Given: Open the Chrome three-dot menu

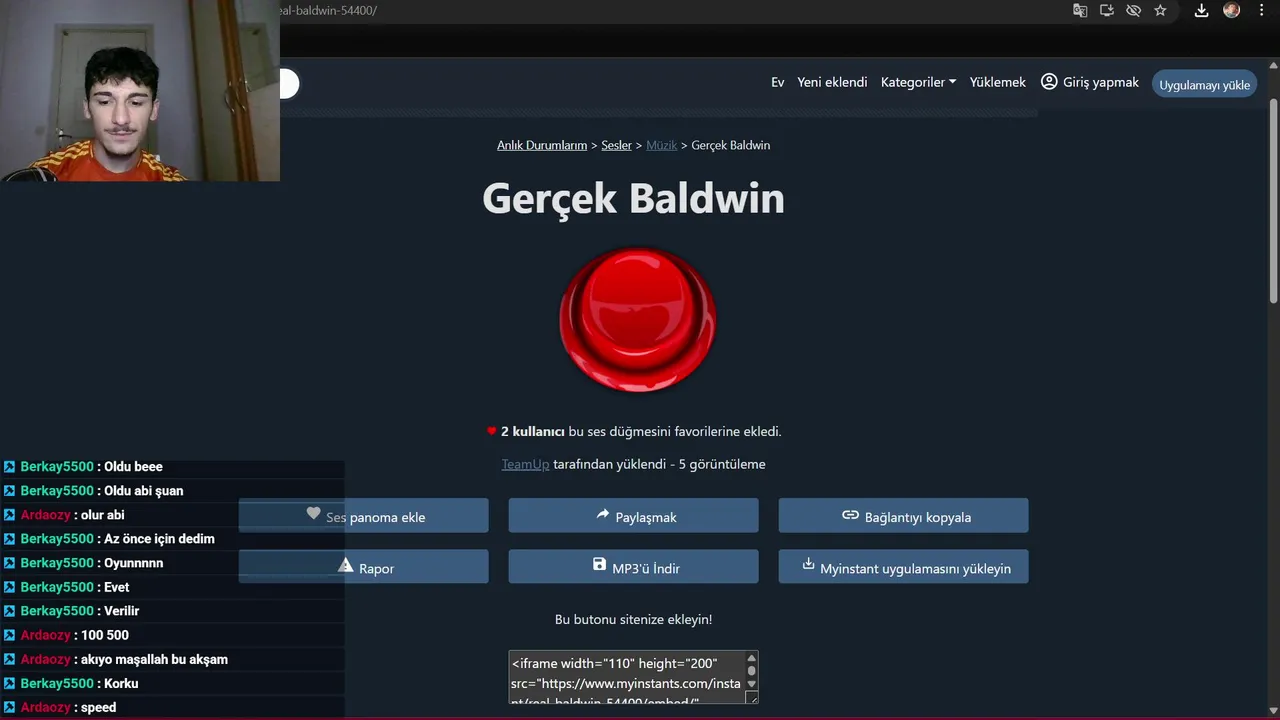Looking at the screenshot, I should click(x=1261, y=10).
